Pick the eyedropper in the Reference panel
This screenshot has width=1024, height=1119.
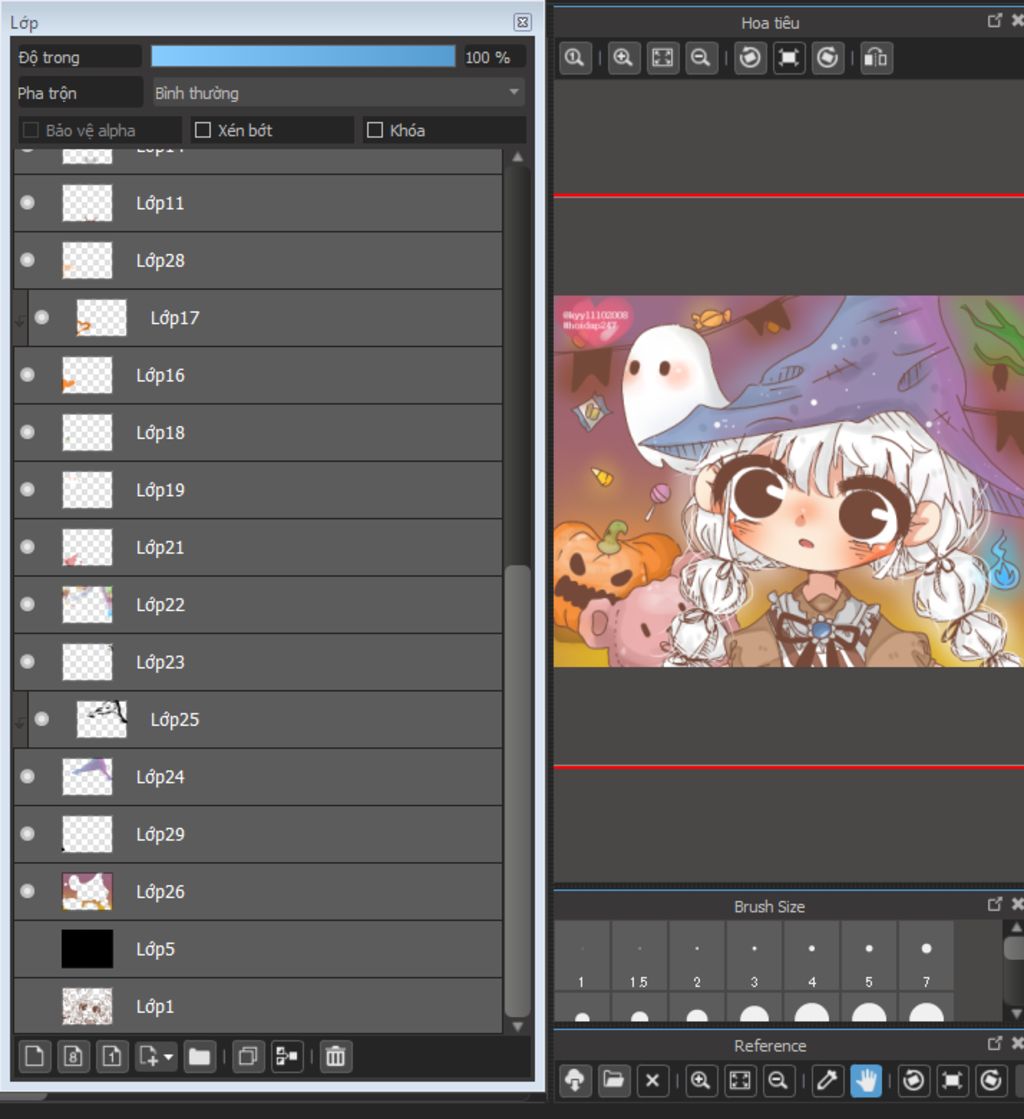pos(827,1080)
